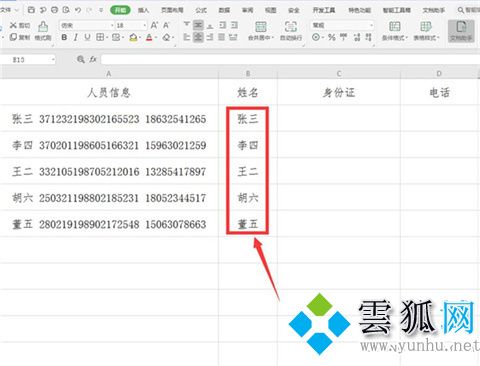Open the Conditional Formatting button
The image size is (480, 366).
click(x=395, y=31)
